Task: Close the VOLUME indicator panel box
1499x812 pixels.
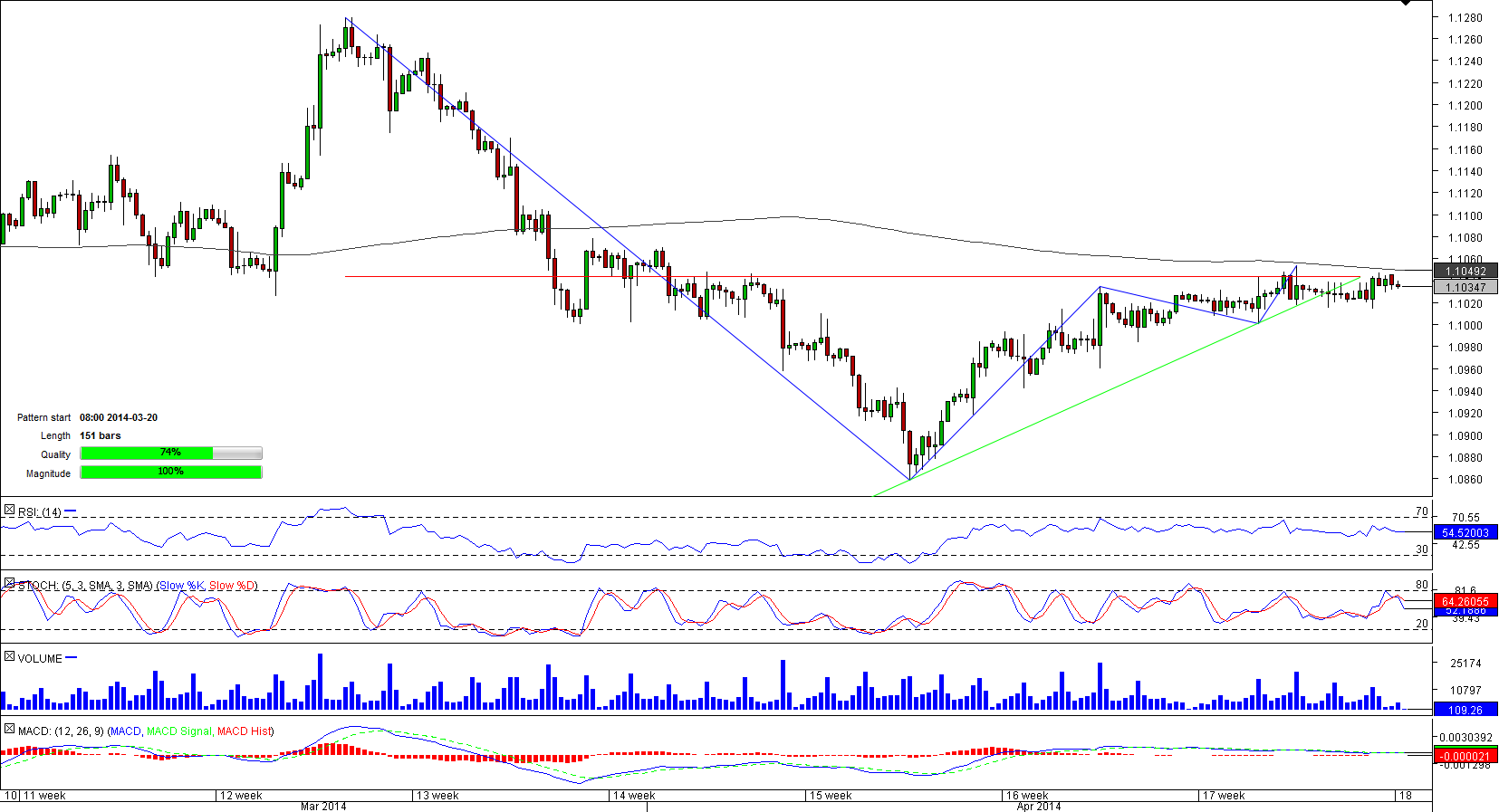Action: point(9,657)
